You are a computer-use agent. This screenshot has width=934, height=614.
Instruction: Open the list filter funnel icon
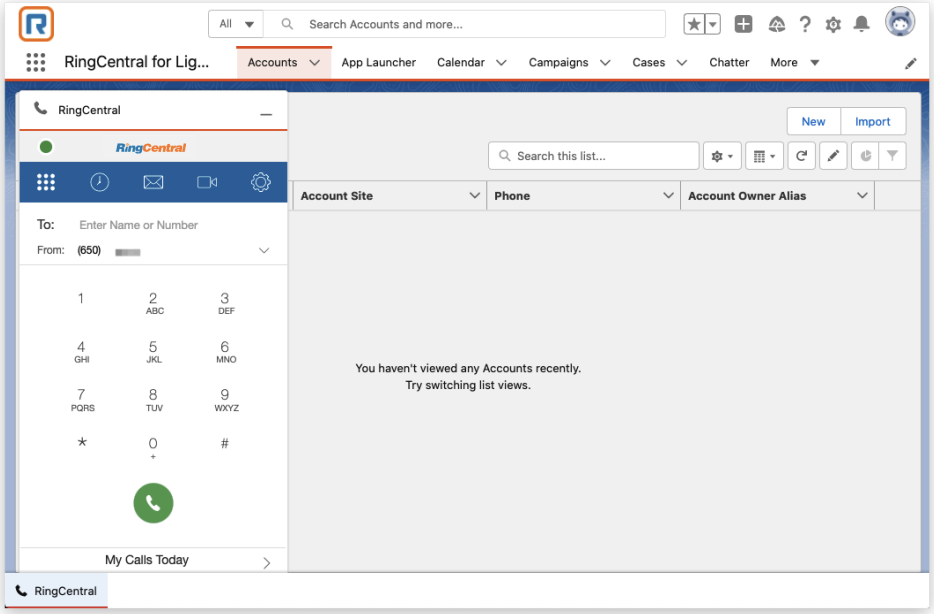[x=892, y=156]
